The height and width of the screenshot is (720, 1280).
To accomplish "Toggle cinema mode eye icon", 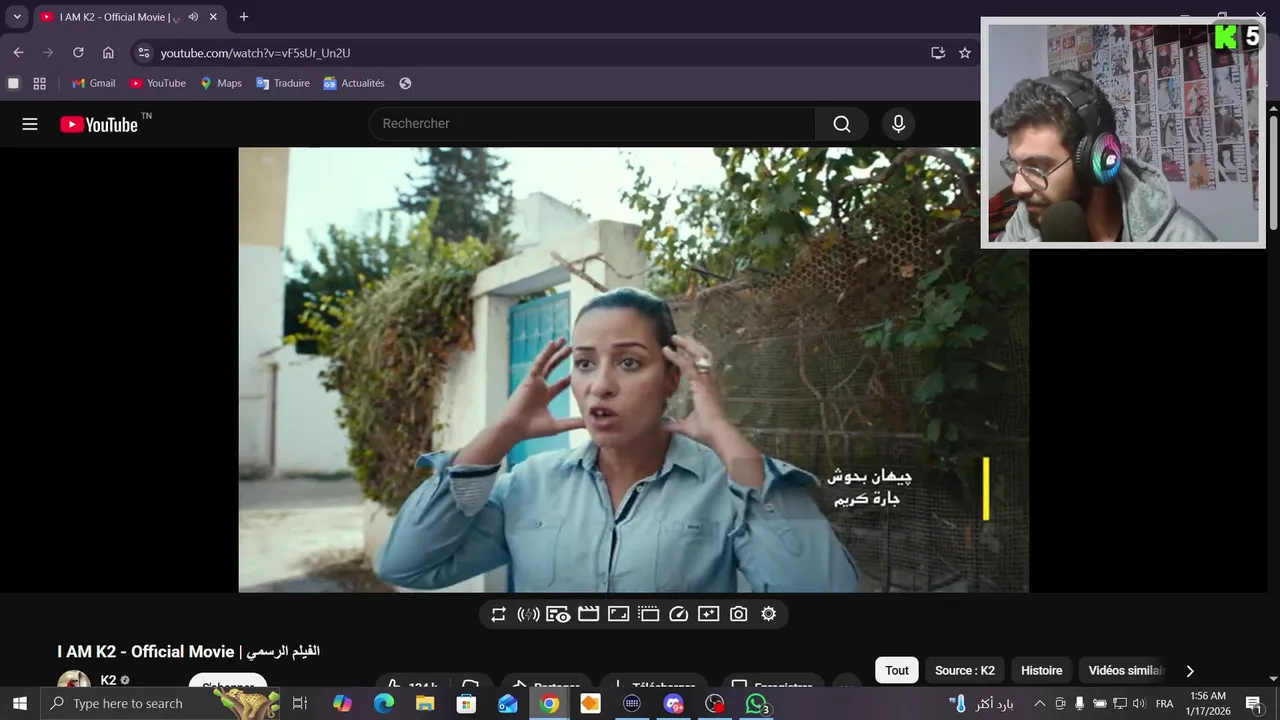I will pos(558,614).
